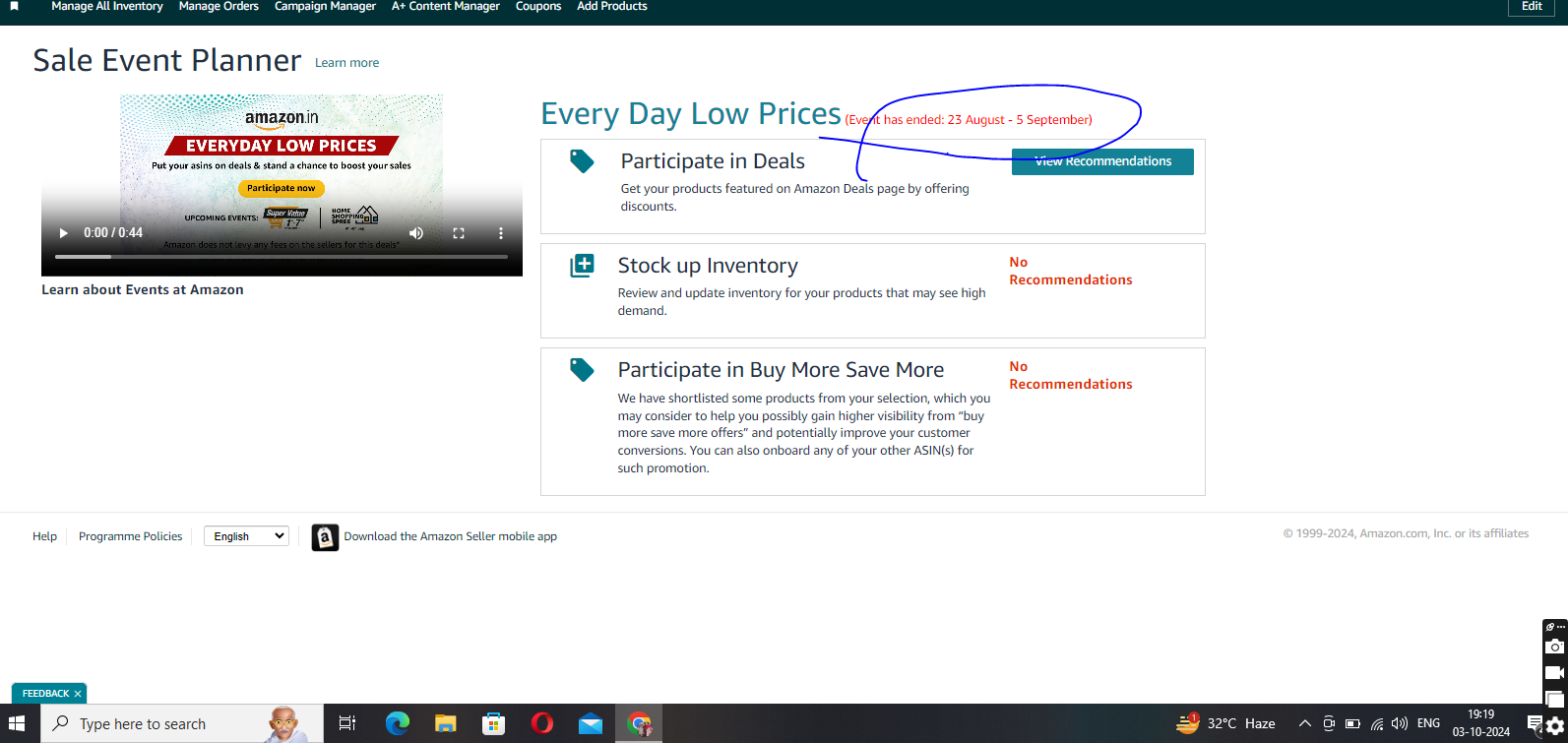1568x743 pixels.
Task: Open volume control in system tray
Action: point(1400,723)
